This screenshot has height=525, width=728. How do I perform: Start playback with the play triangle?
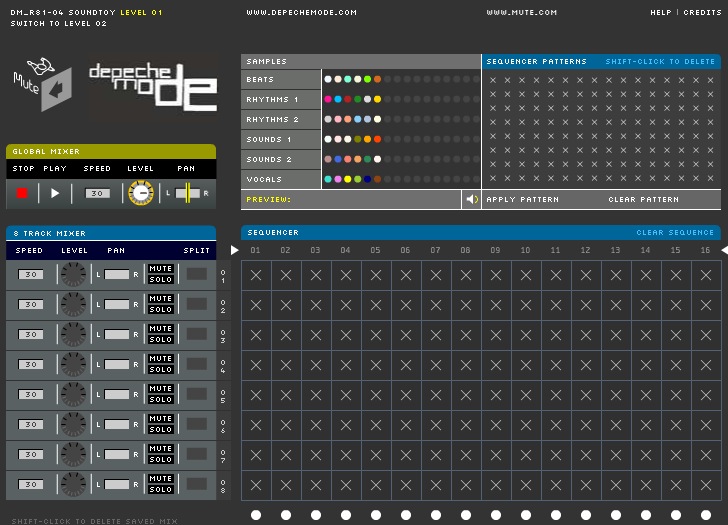(55, 193)
